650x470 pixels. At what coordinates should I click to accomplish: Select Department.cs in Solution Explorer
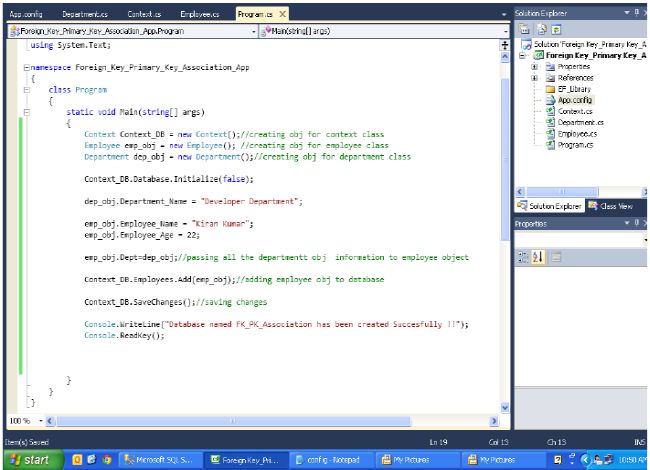click(580, 122)
